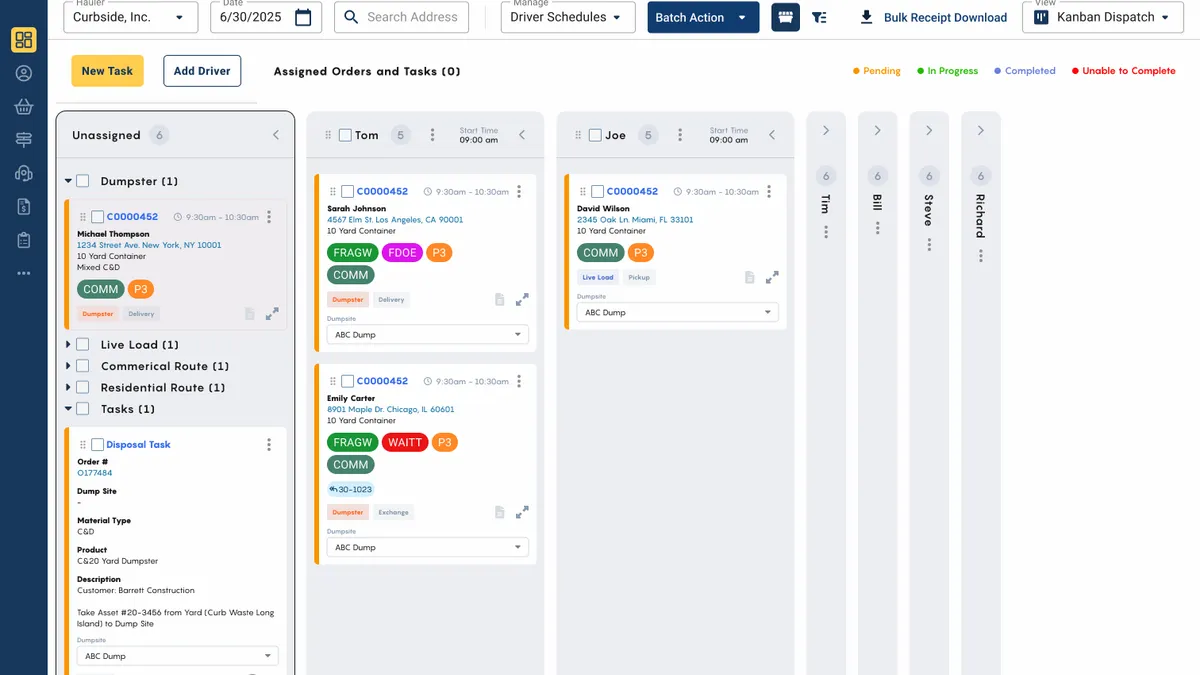Expand Sarah Johnson order card fullscreen

(522, 299)
